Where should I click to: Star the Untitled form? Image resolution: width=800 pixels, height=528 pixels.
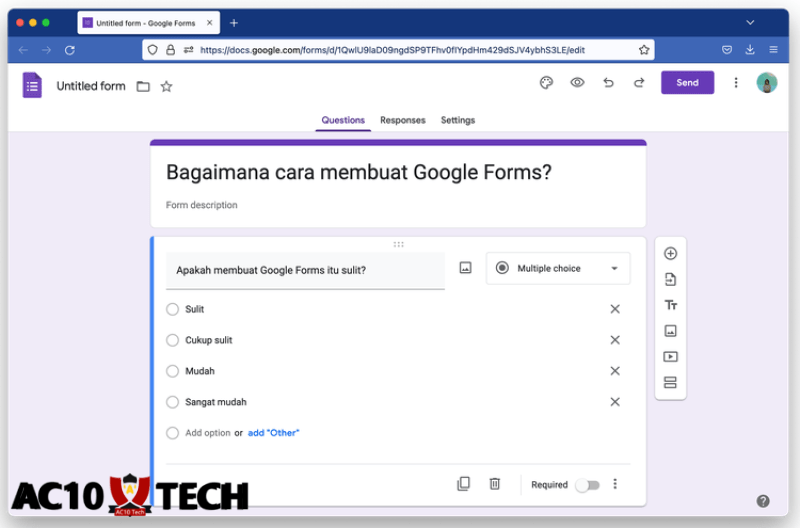pos(166,87)
